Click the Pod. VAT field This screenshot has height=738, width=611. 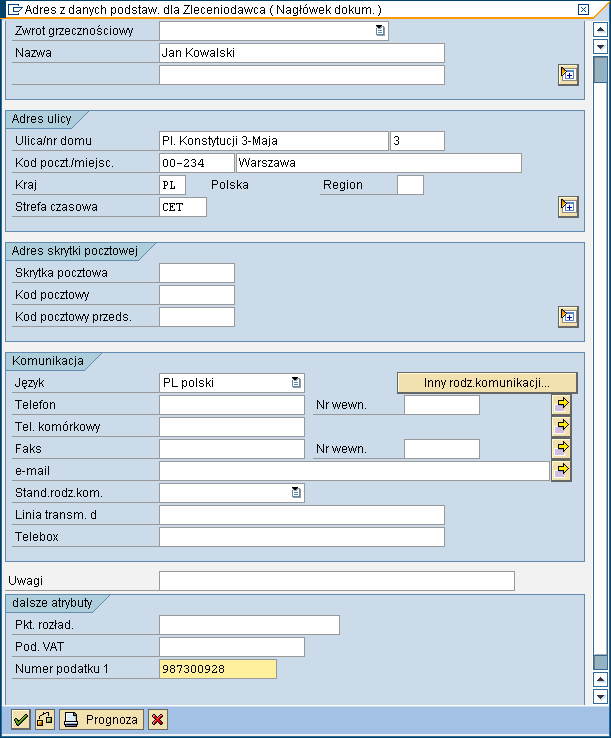point(232,647)
